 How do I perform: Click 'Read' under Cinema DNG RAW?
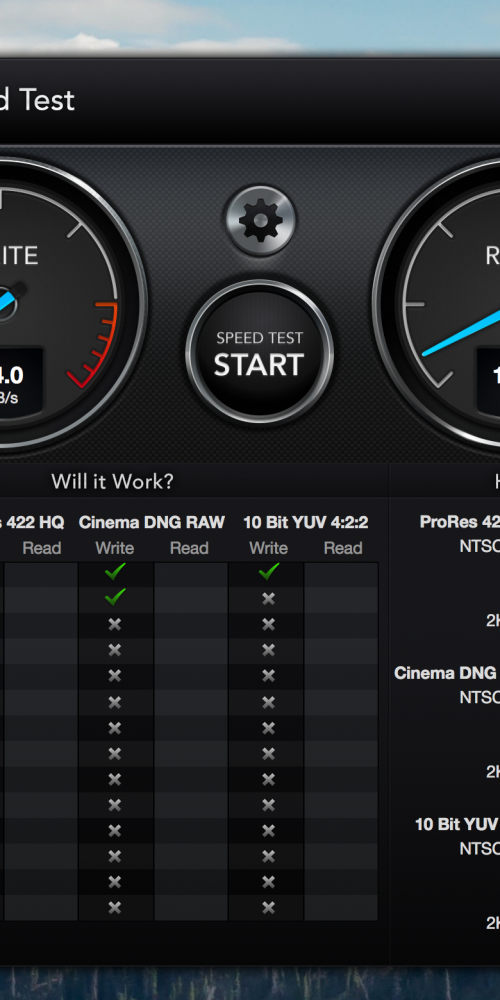pyautogui.click(x=189, y=548)
